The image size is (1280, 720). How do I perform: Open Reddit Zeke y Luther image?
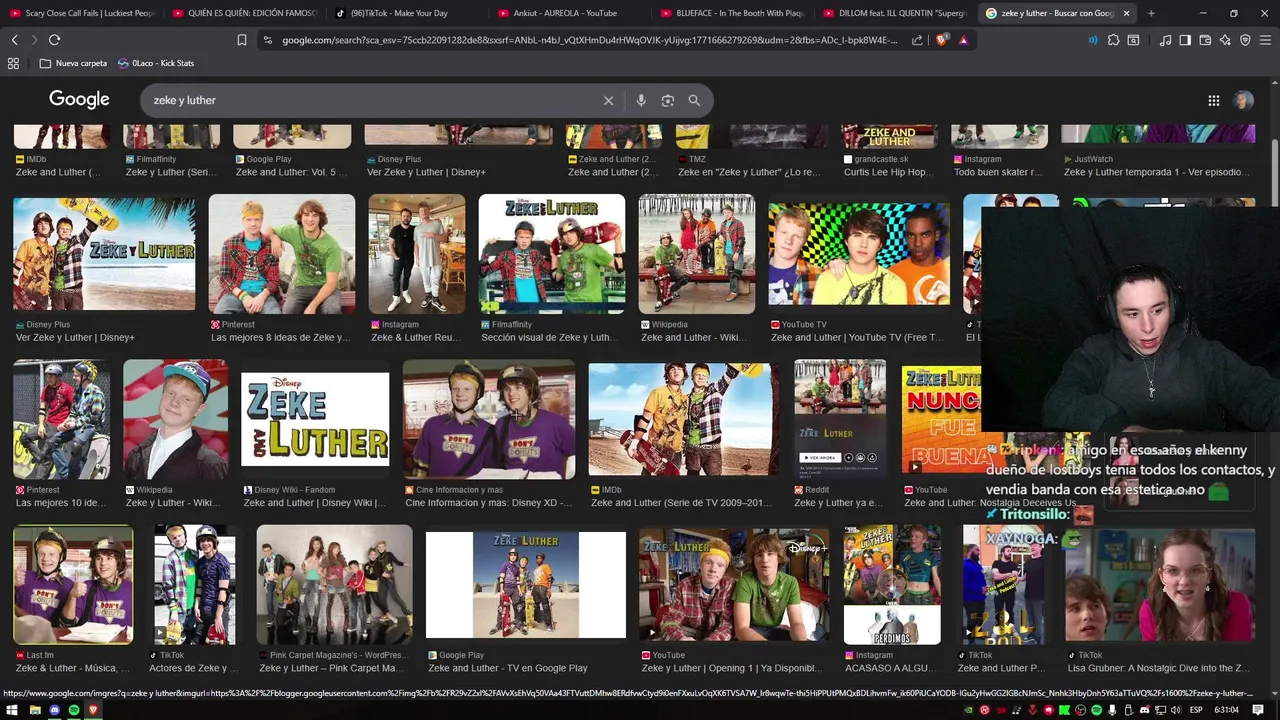click(839, 419)
